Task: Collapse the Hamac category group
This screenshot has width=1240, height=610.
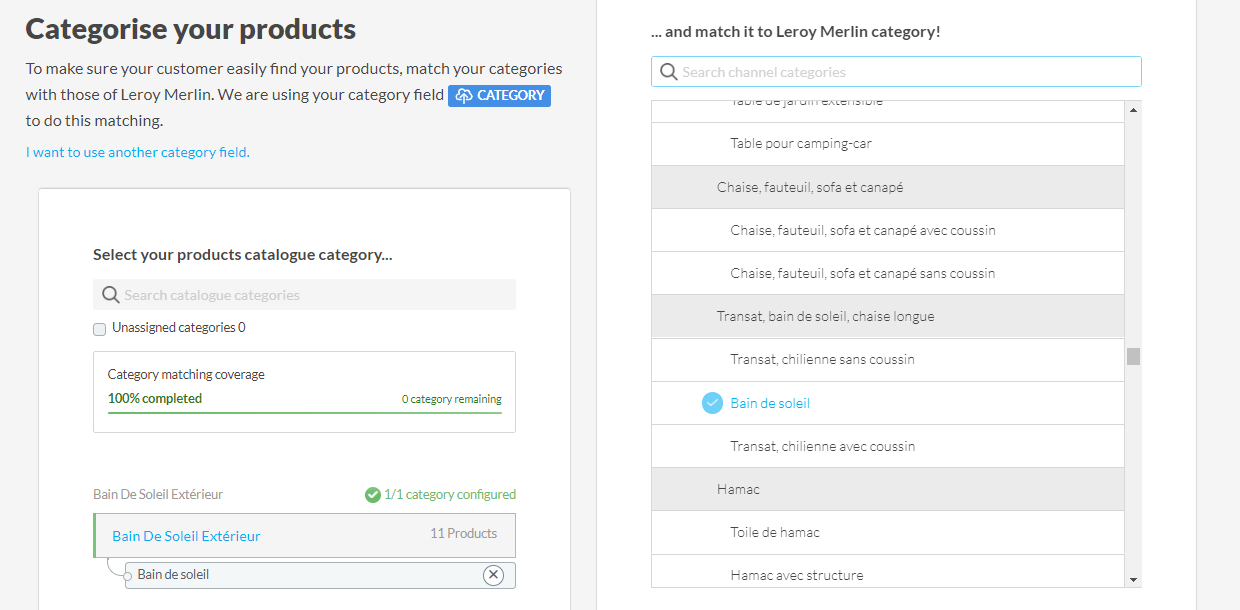Action: click(738, 490)
